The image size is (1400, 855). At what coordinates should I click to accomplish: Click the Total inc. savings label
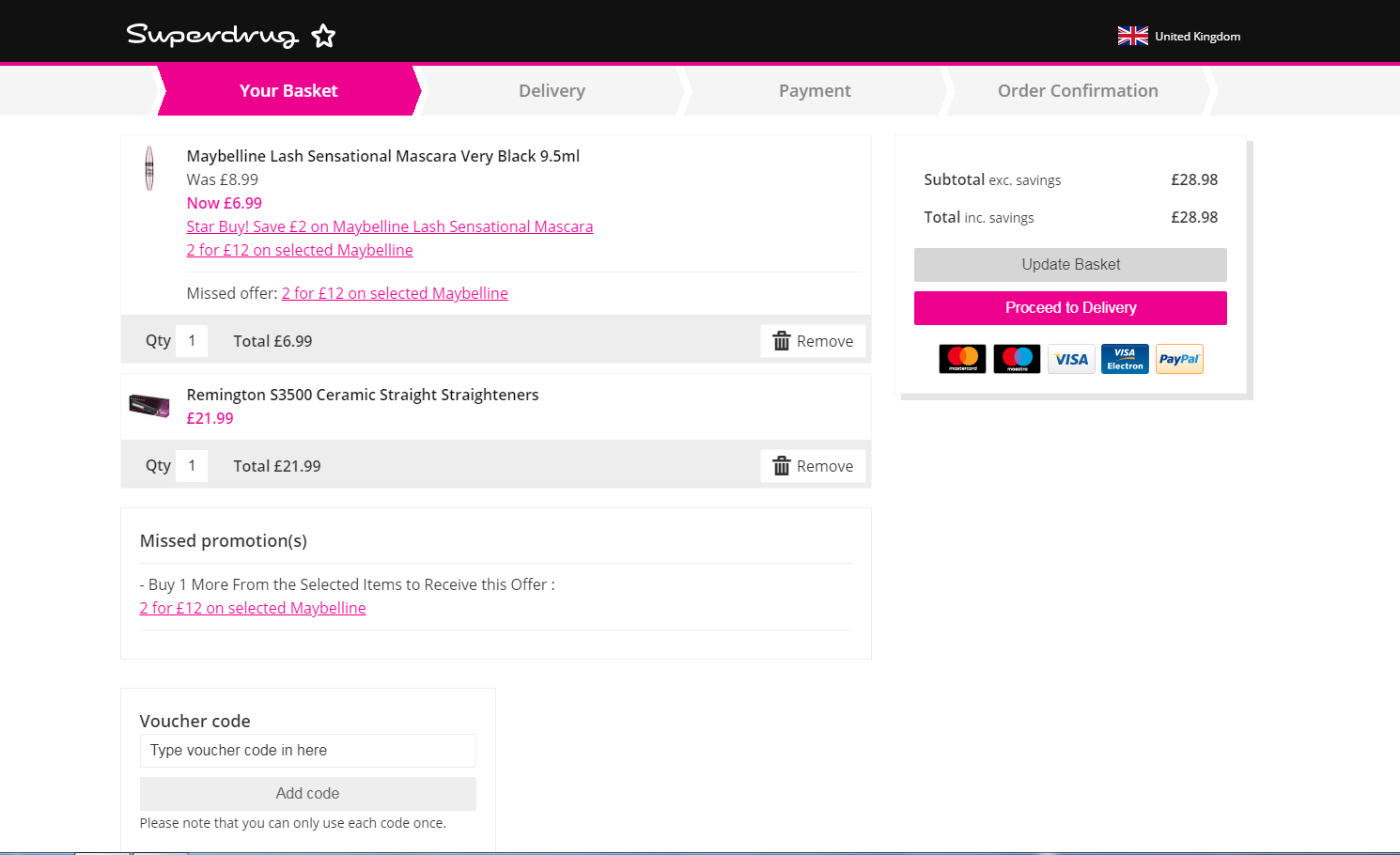[979, 217]
